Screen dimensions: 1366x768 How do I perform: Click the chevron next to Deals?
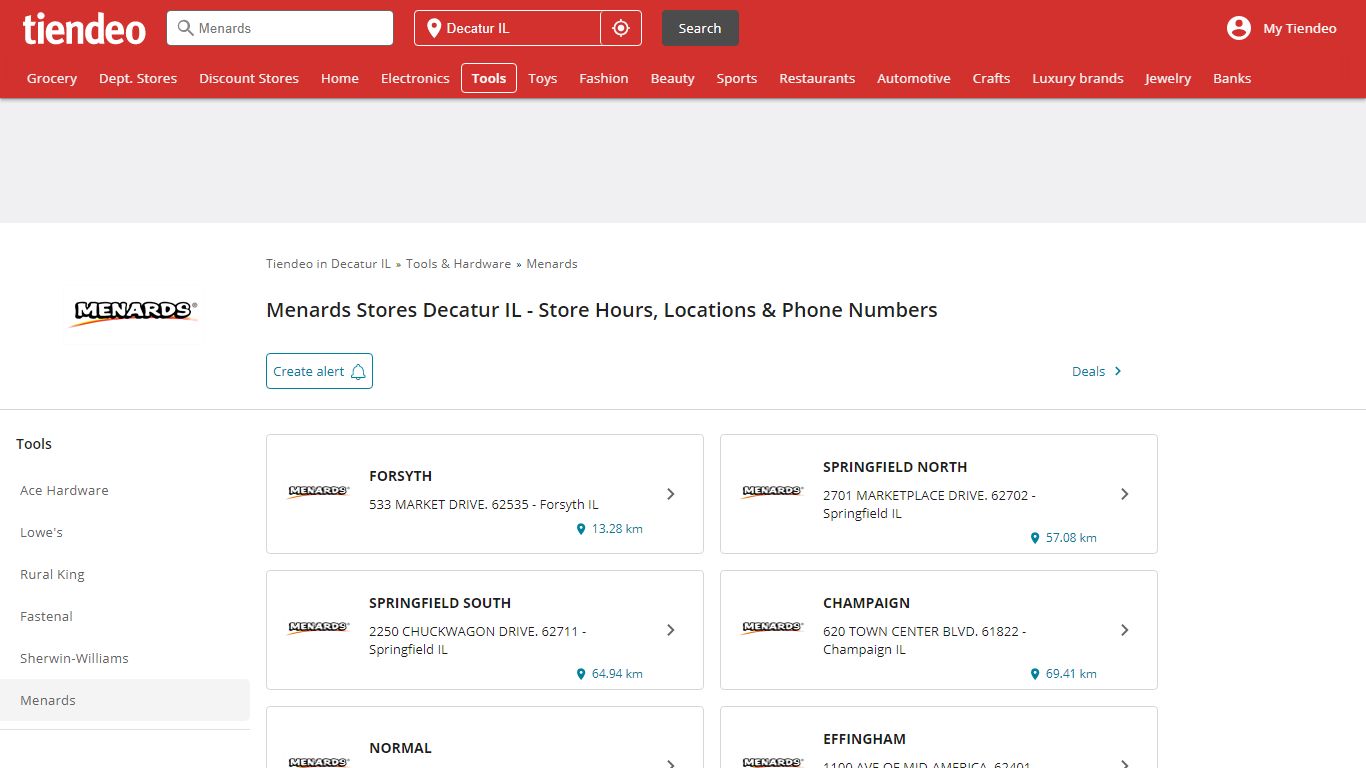click(x=1118, y=371)
